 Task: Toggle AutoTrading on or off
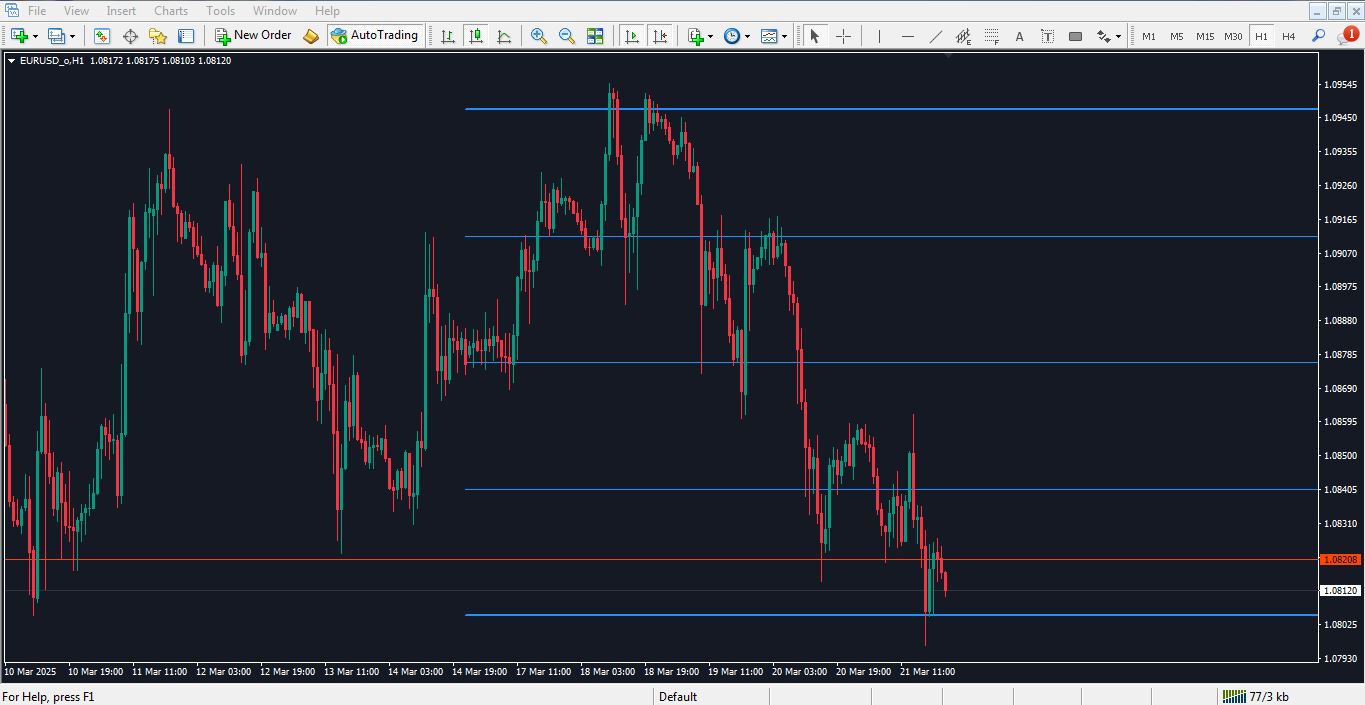(x=374, y=36)
